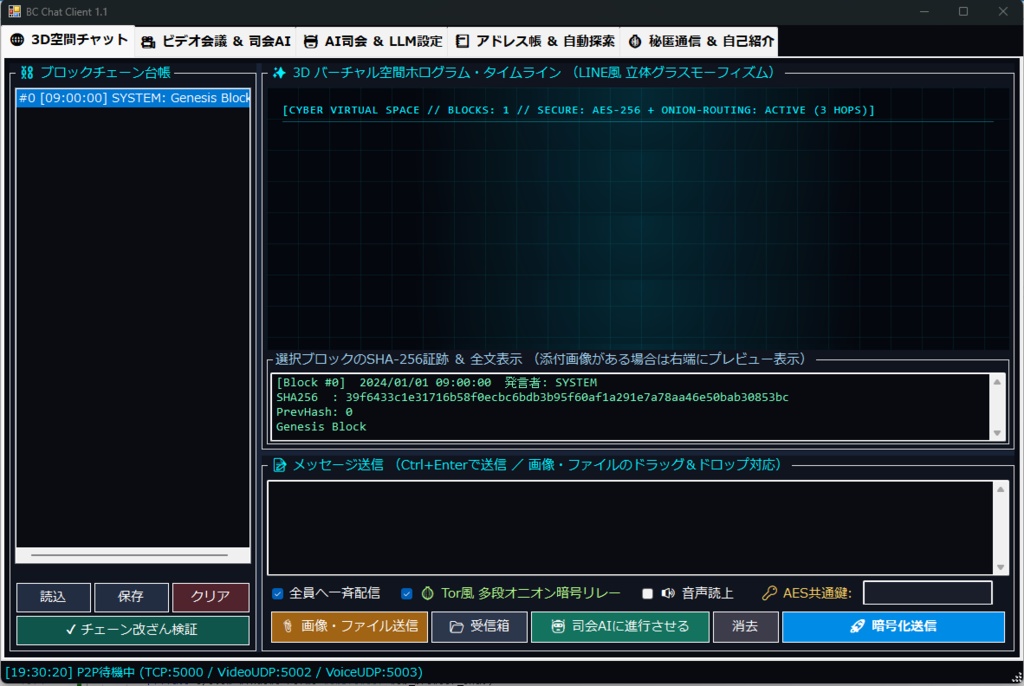This screenshot has height=686, width=1024.
Task: Click the block detail scrollbar up arrow
Action: 997,382
